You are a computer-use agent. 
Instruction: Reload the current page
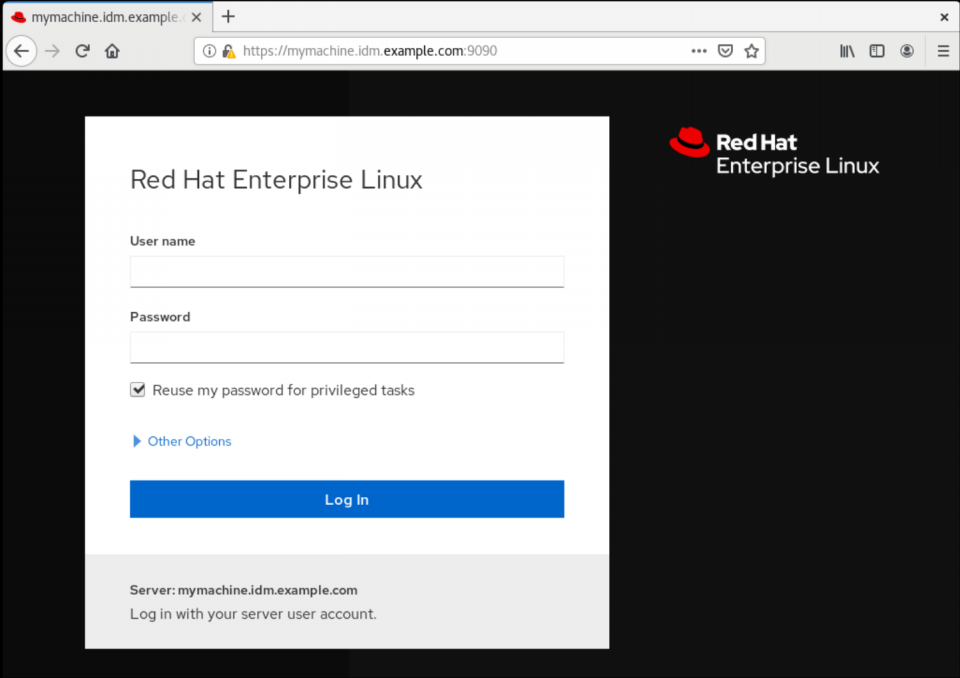tap(83, 51)
